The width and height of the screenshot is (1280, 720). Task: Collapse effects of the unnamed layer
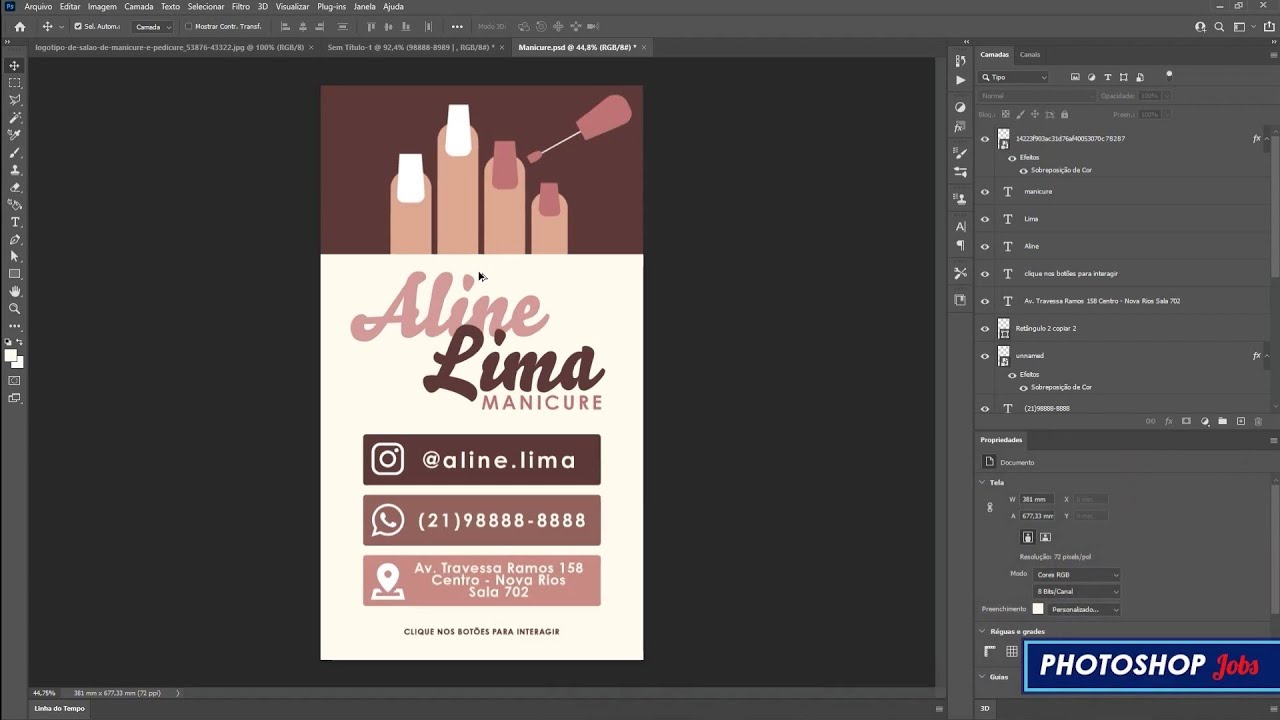[x=1267, y=356]
